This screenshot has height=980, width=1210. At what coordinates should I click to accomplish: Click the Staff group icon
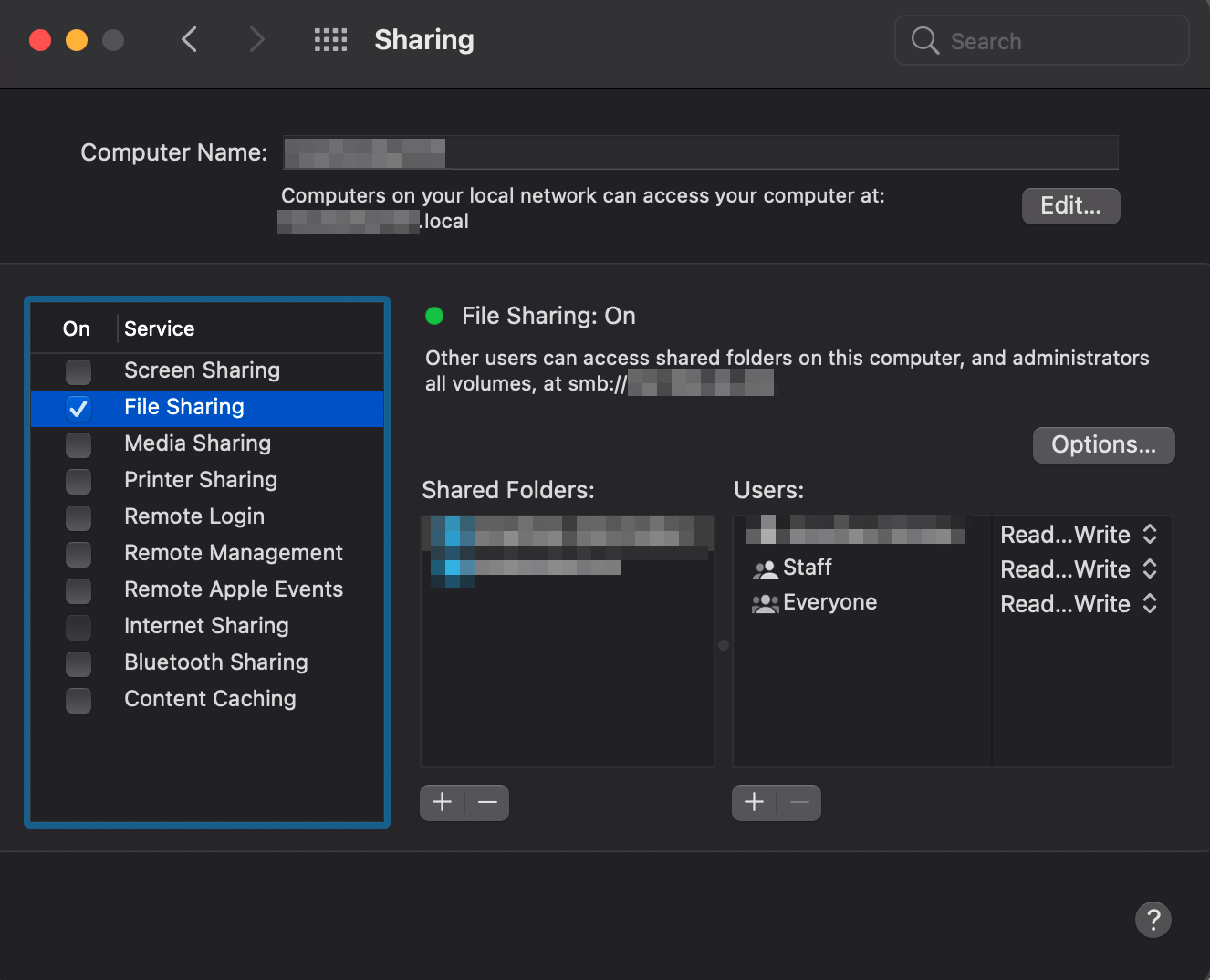765,568
